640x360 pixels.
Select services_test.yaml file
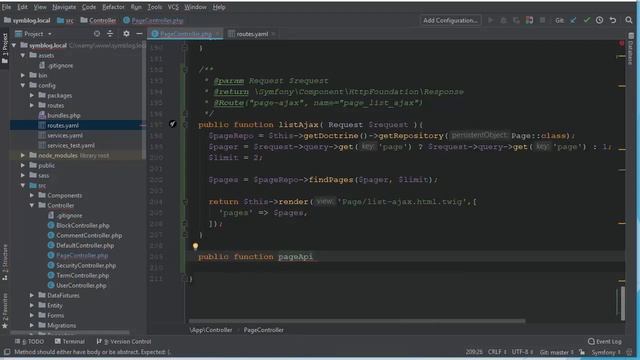pos(71,145)
